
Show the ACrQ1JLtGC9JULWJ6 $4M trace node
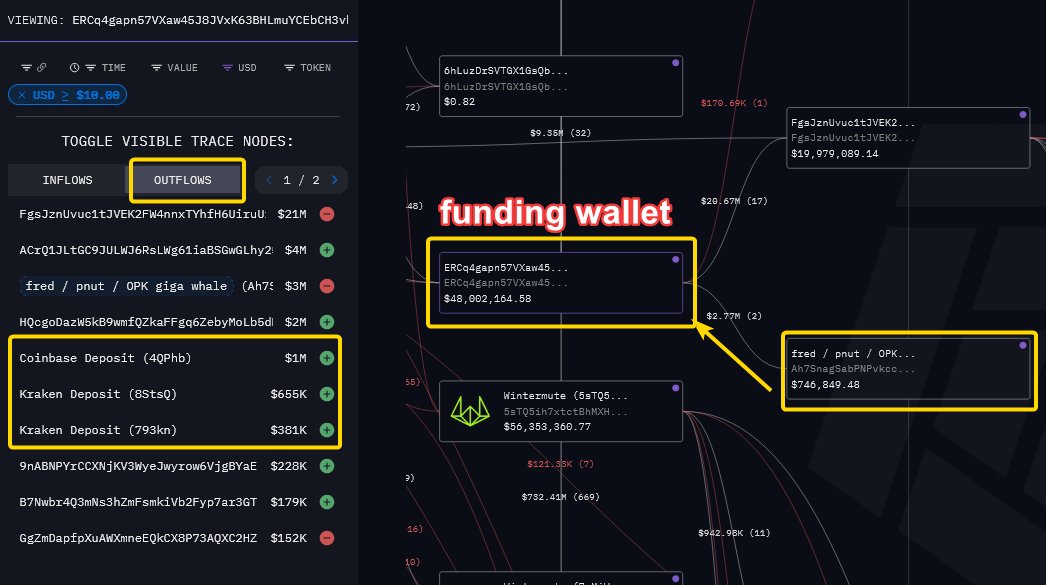point(327,250)
